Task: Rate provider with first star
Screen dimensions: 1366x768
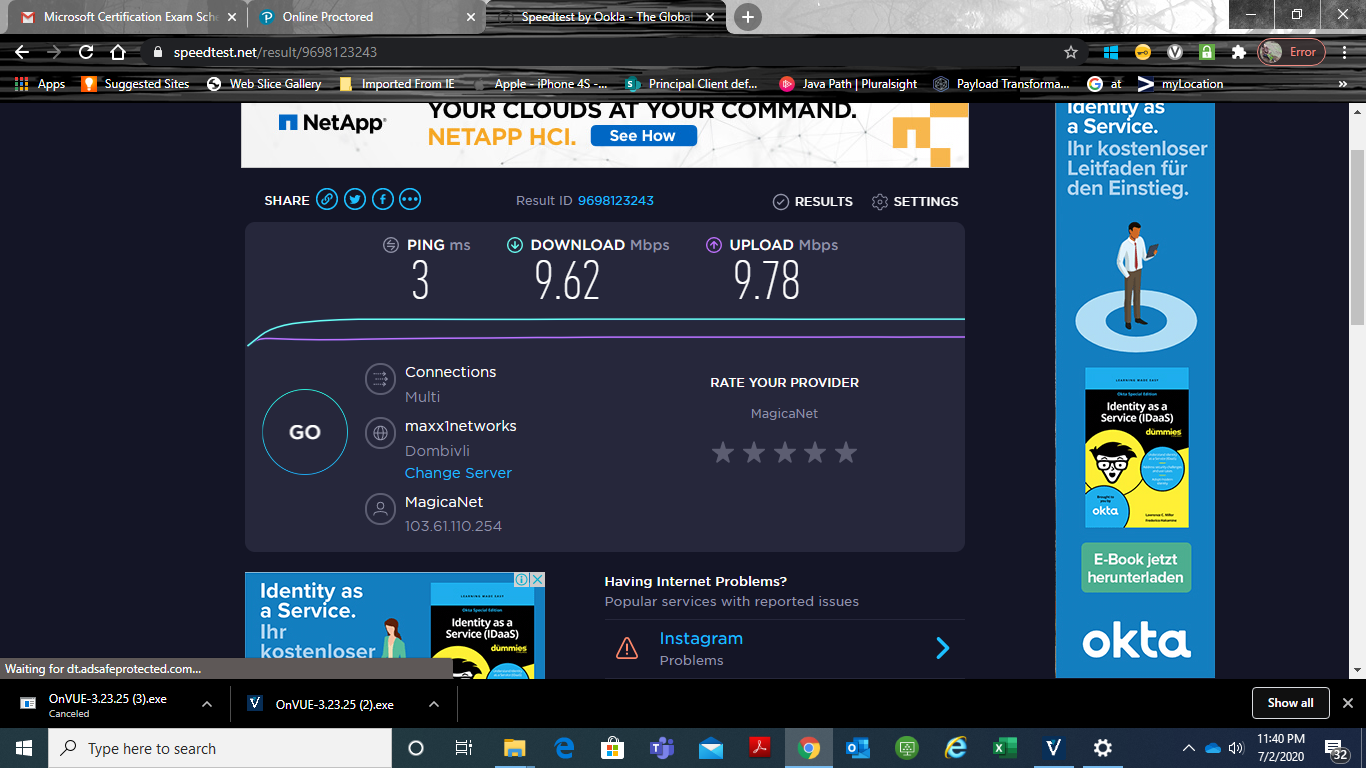Action: click(723, 453)
